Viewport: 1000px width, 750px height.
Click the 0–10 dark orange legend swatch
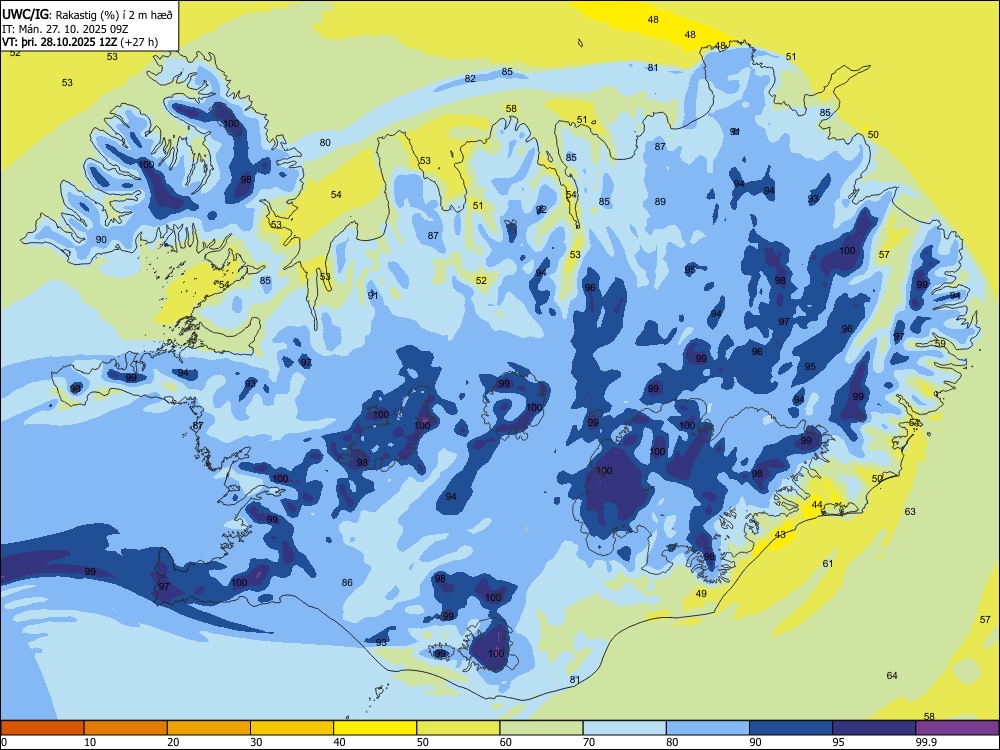42,728
